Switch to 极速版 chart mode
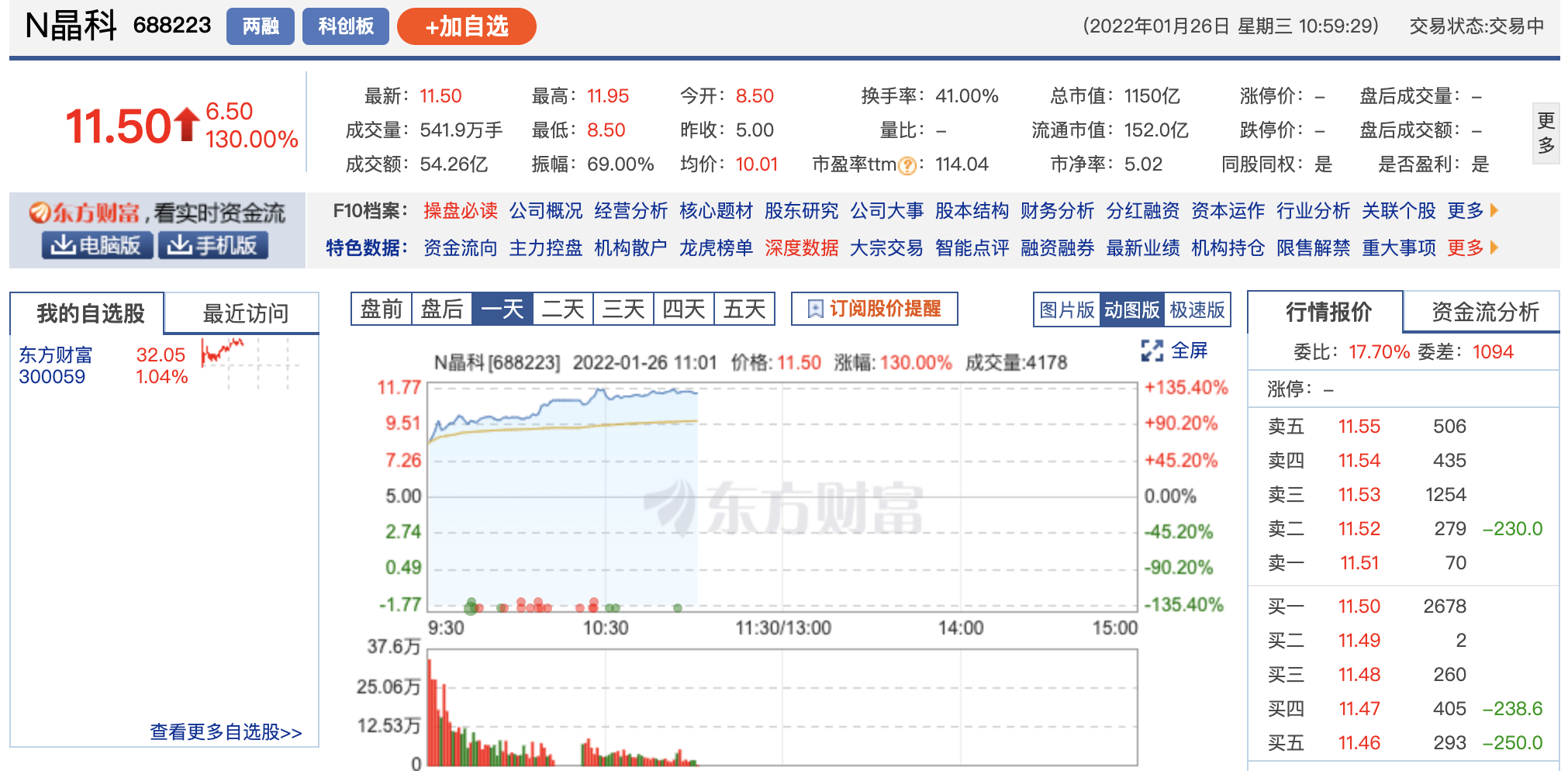 [x=1197, y=309]
